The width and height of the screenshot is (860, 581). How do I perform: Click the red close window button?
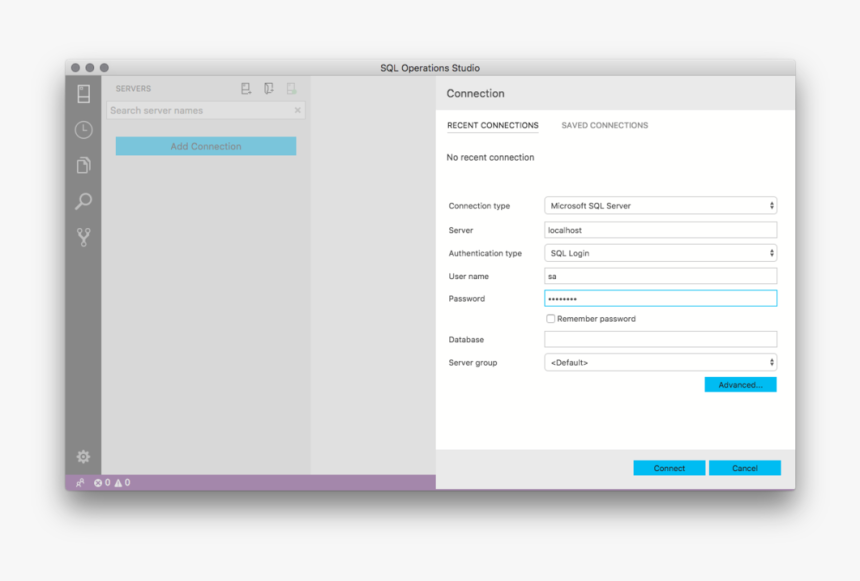tap(76, 67)
